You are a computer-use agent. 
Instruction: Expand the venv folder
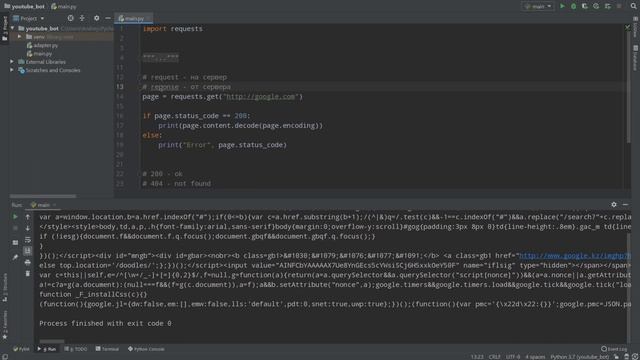(x=19, y=37)
